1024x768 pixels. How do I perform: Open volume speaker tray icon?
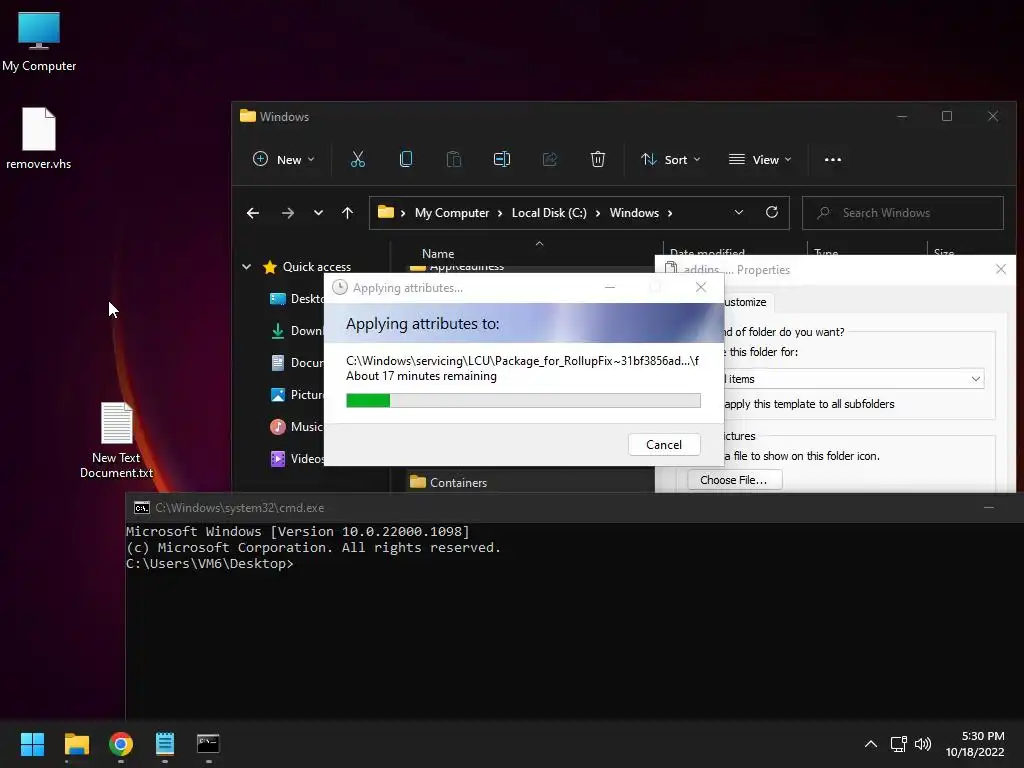(923, 744)
